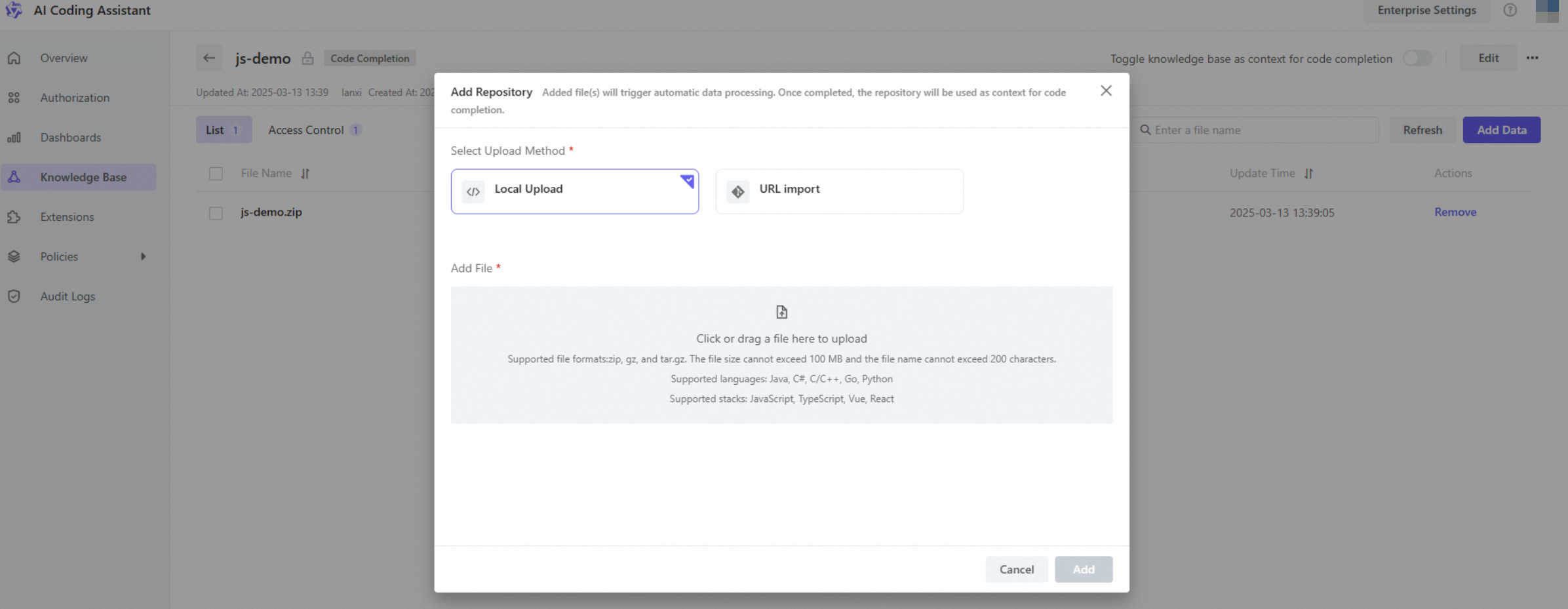Open Enterprise Settings
Viewport: 1568px width, 609px height.
coord(1426,10)
